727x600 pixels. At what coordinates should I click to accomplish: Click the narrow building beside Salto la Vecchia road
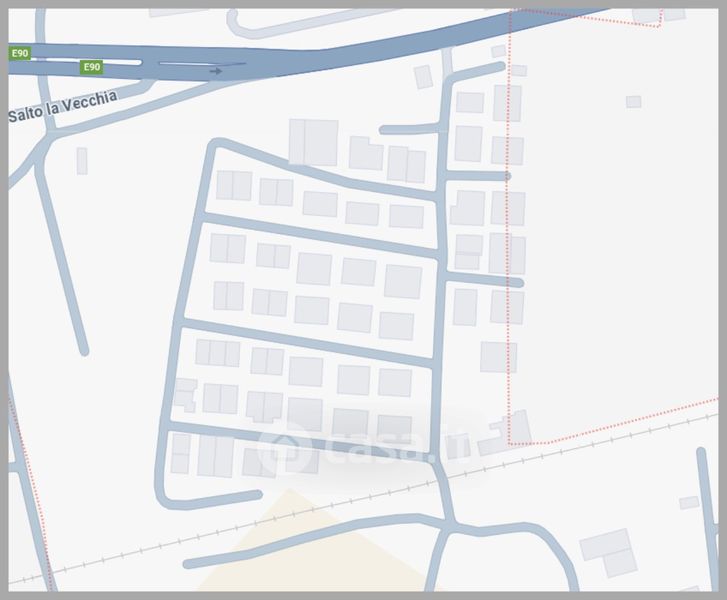click(x=81, y=160)
